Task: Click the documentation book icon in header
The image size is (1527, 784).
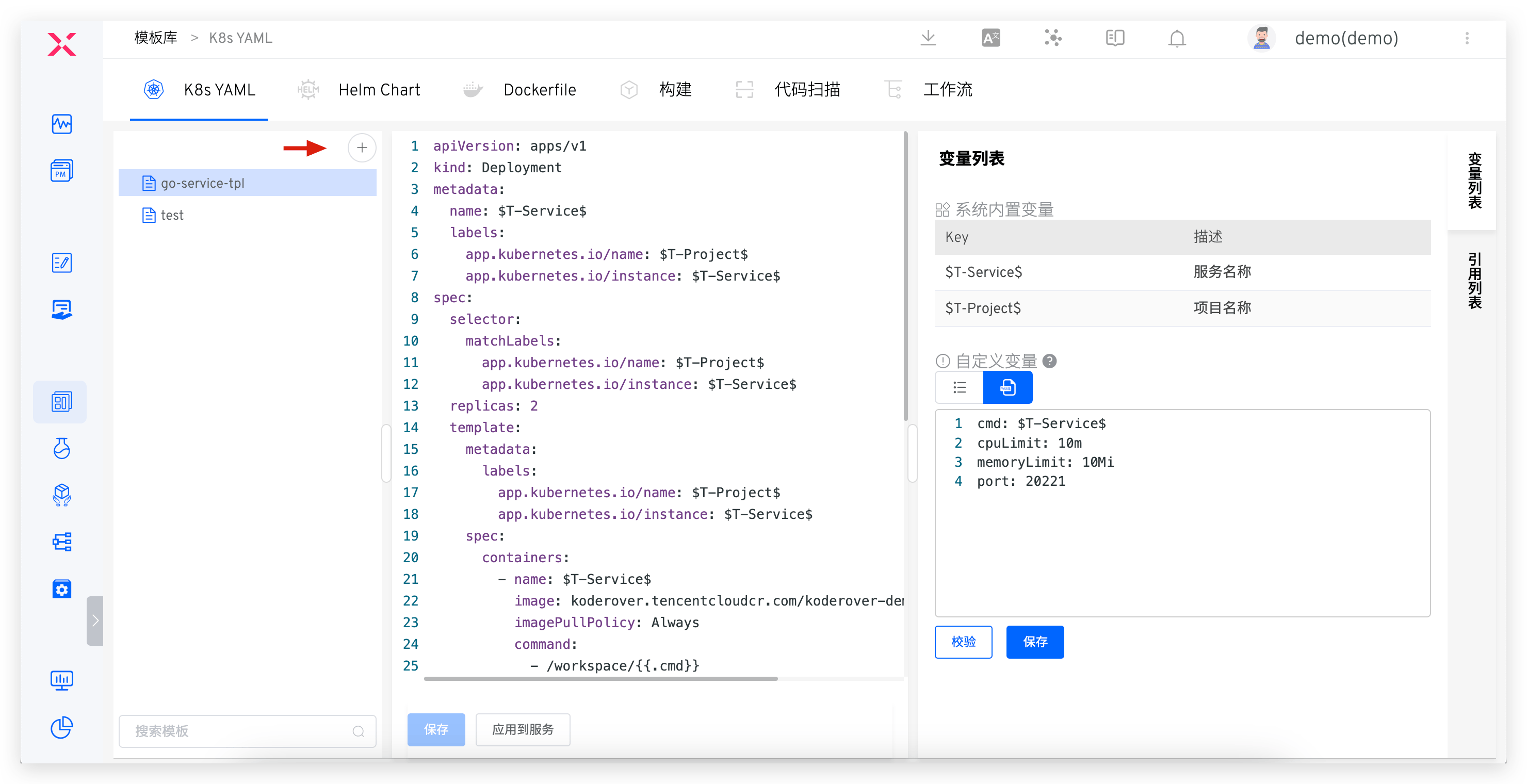Action: [x=1114, y=39]
